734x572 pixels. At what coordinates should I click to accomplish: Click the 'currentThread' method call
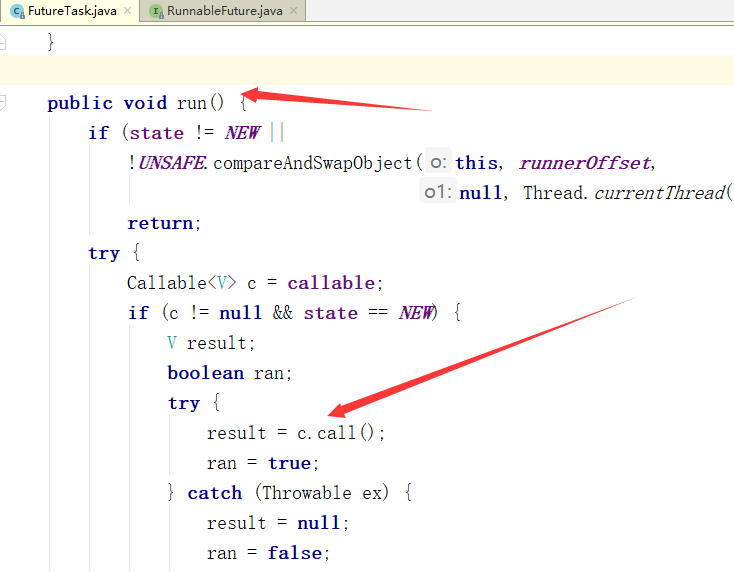tap(659, 193)
